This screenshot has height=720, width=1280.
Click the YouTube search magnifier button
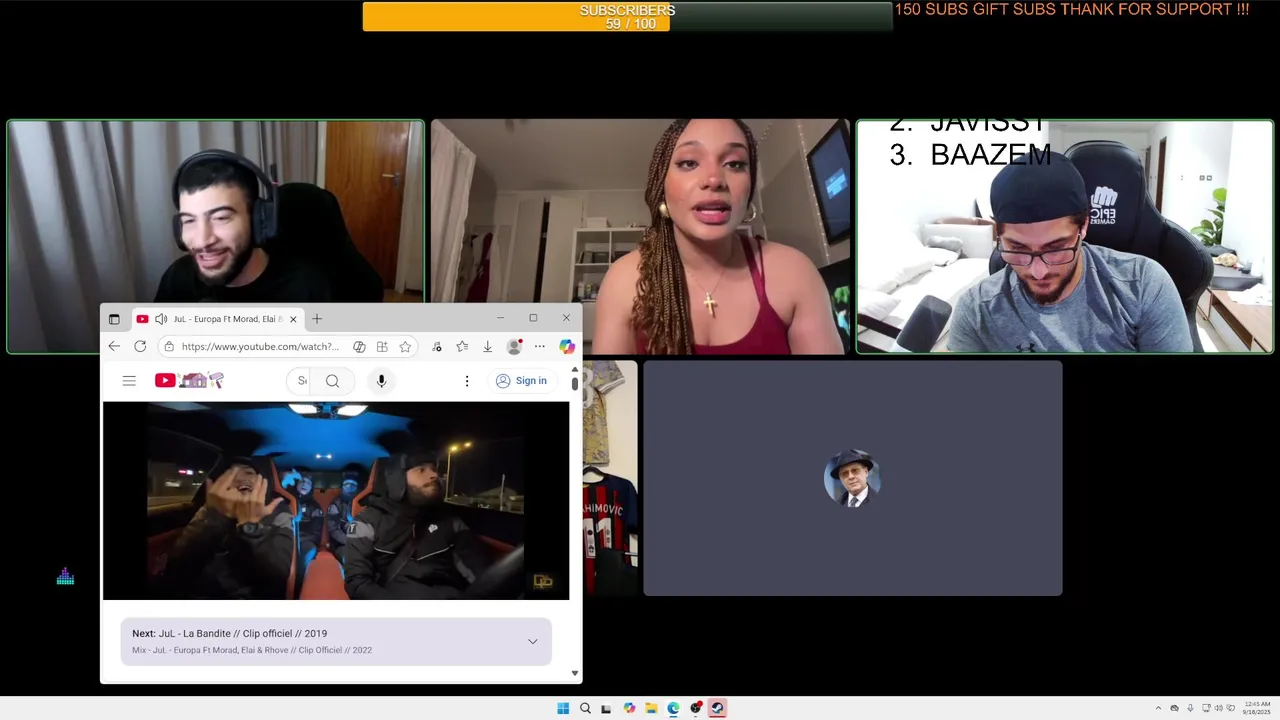coord(333,381)
